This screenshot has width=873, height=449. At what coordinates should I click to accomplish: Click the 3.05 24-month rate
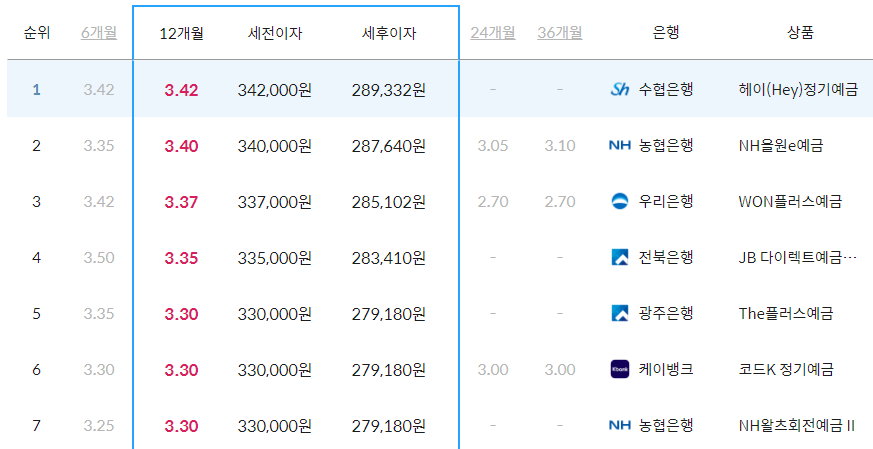click(493, 146)
